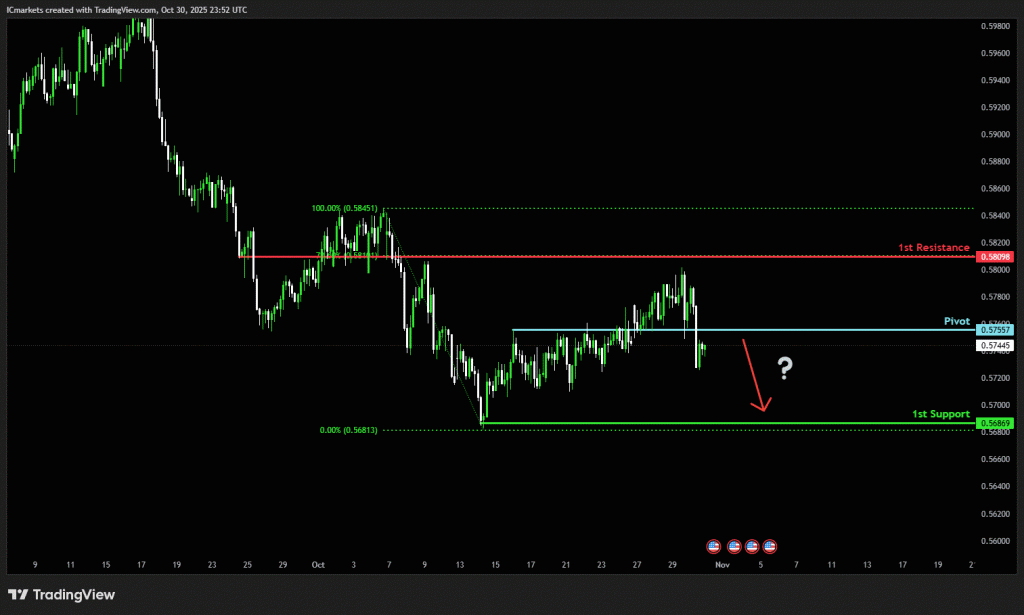Select the 'Pivot' text label
Viewport: 1024px width, 615px height.
pyautogui.click(x=957, y=321)
